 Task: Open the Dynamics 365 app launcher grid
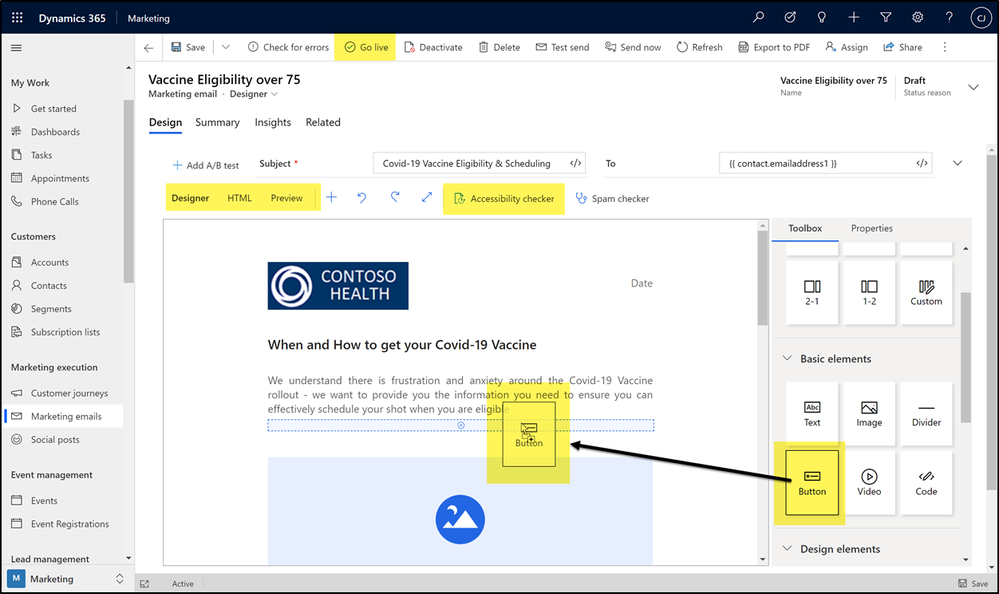point(17,18)
